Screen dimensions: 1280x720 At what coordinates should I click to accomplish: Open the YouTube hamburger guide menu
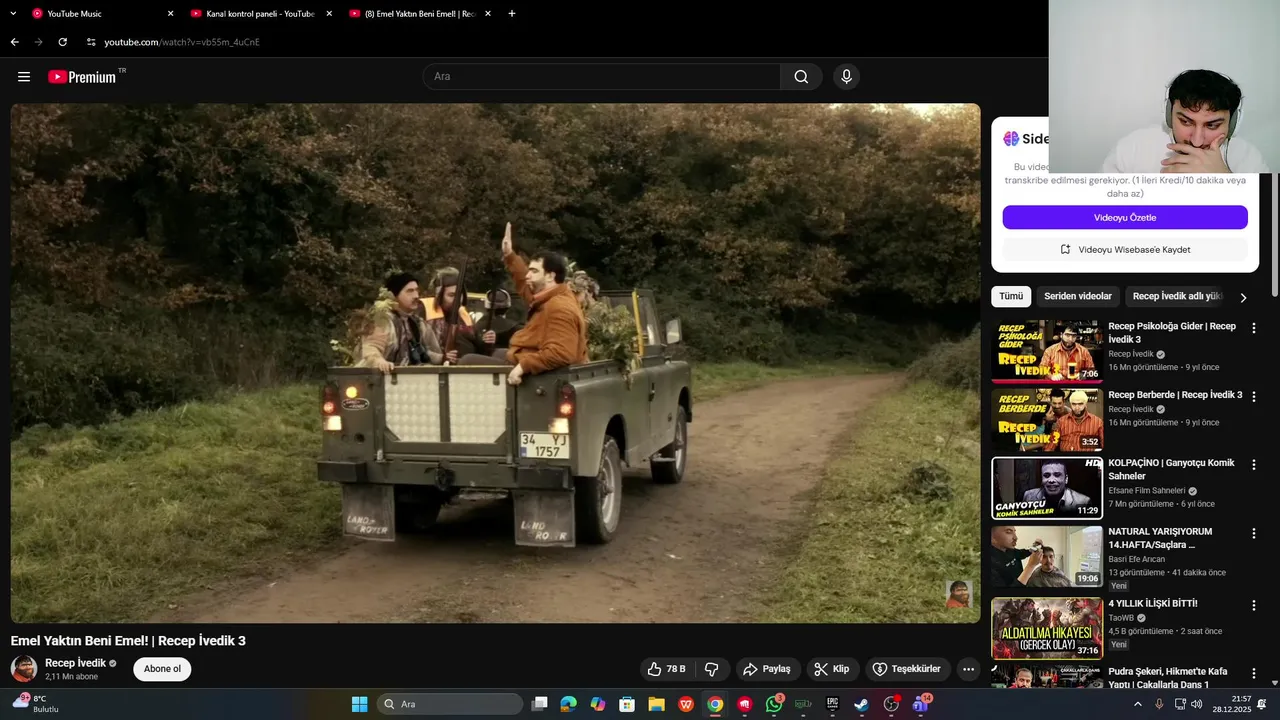24,77
